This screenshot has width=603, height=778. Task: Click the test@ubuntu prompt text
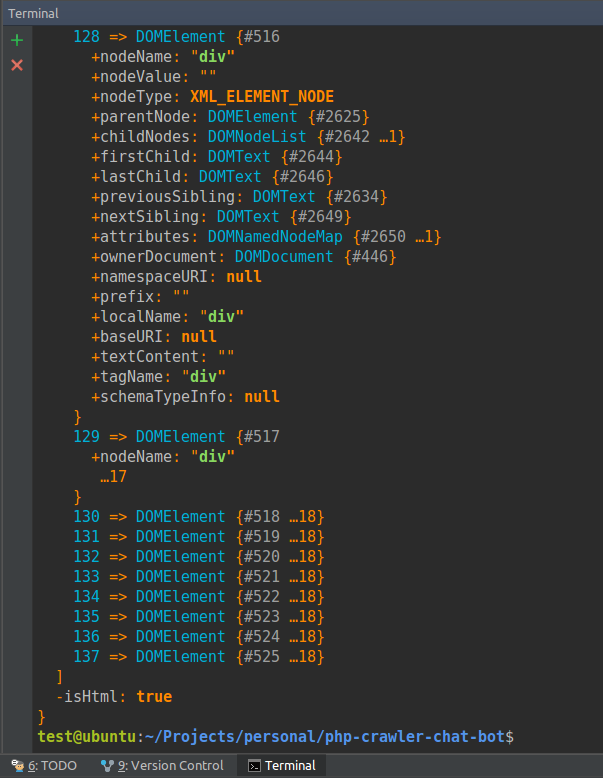coord(87,736)
